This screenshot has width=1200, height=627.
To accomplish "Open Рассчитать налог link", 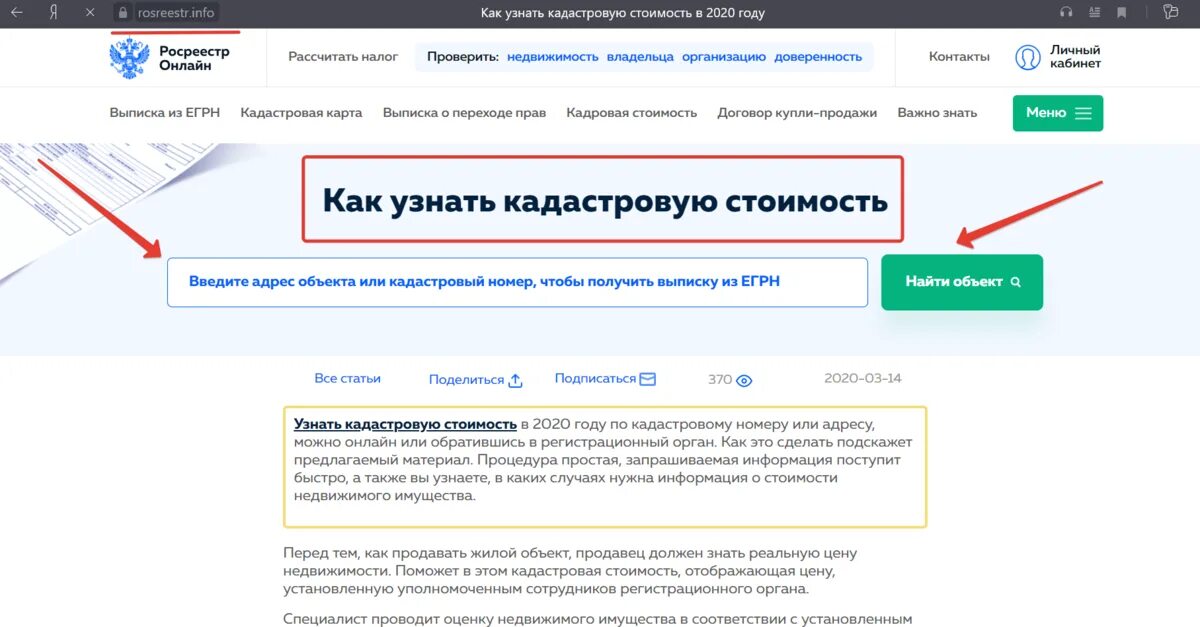I will click(x=343, y=57).
